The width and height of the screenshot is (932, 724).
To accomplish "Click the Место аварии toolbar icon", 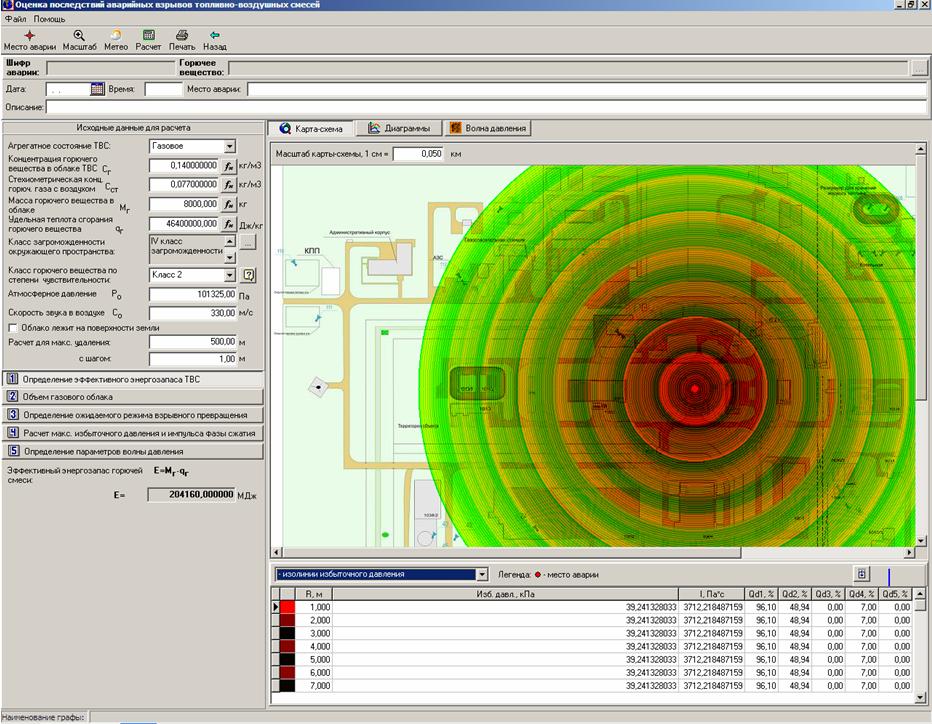I will coord(29,35).
